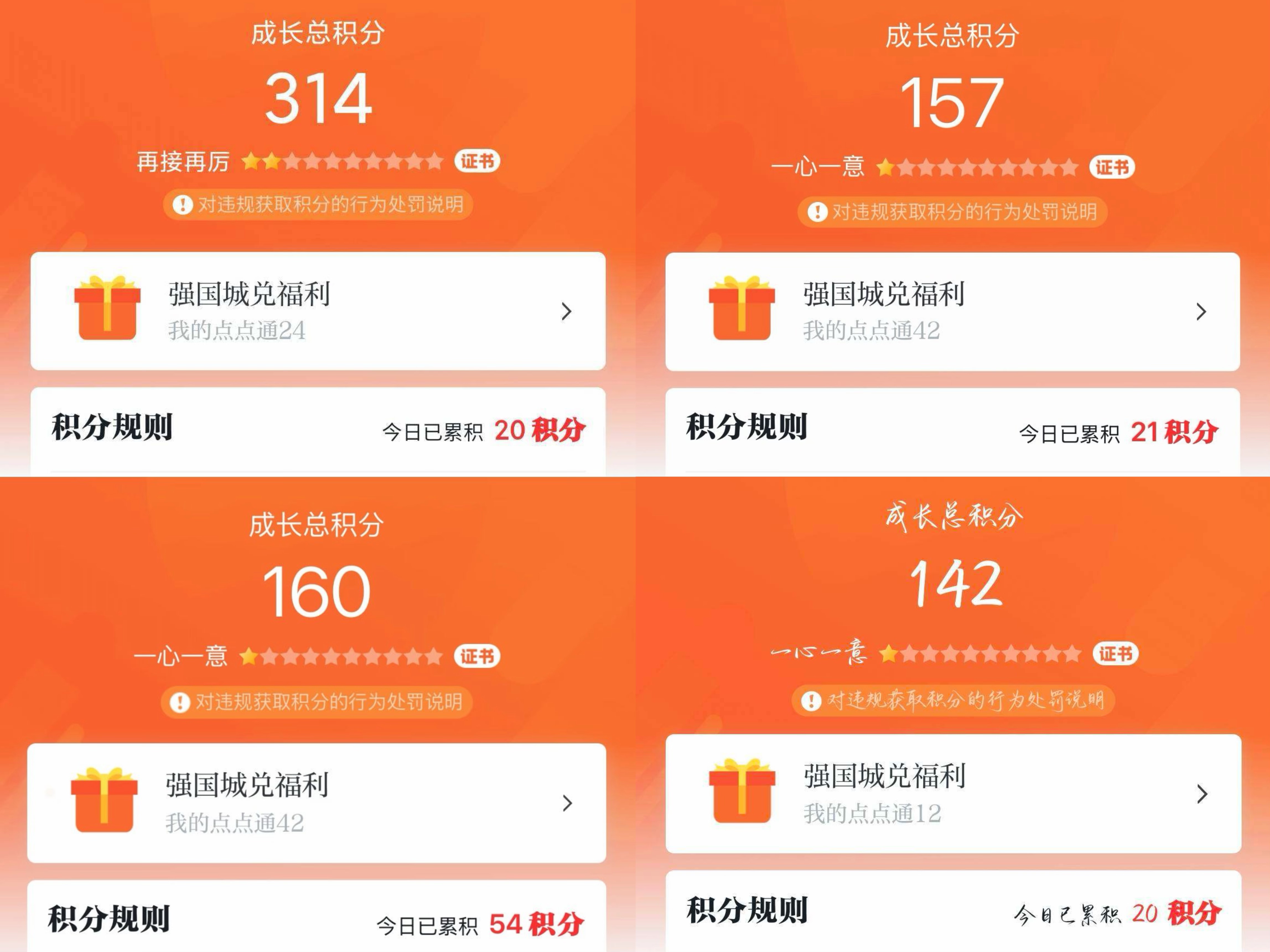Open 对违规获取积分的行为处罚说明 in the 160 panel
Screen dimensions: 1270x952
click(329, 702)
